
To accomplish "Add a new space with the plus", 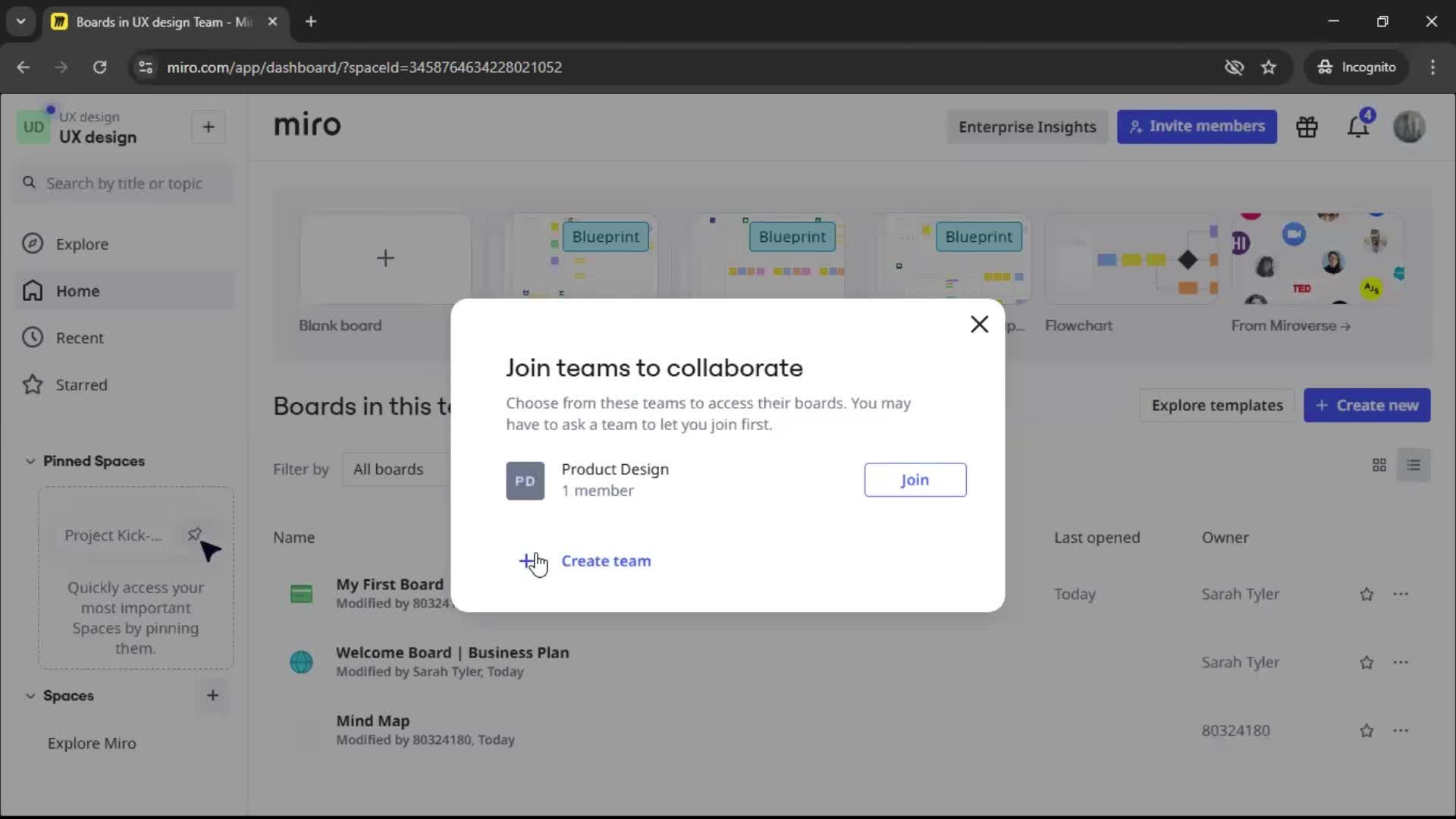I will point(212,695).
